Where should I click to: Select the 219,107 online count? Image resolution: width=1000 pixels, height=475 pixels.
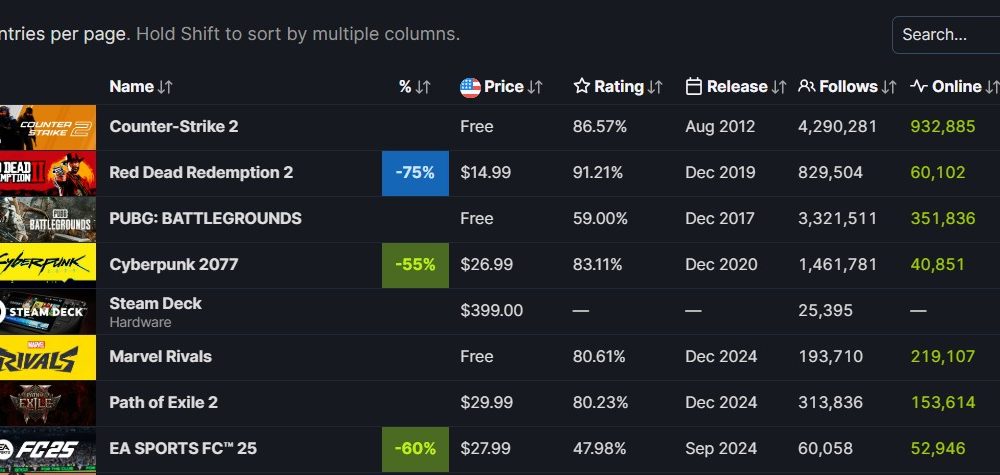943,356
